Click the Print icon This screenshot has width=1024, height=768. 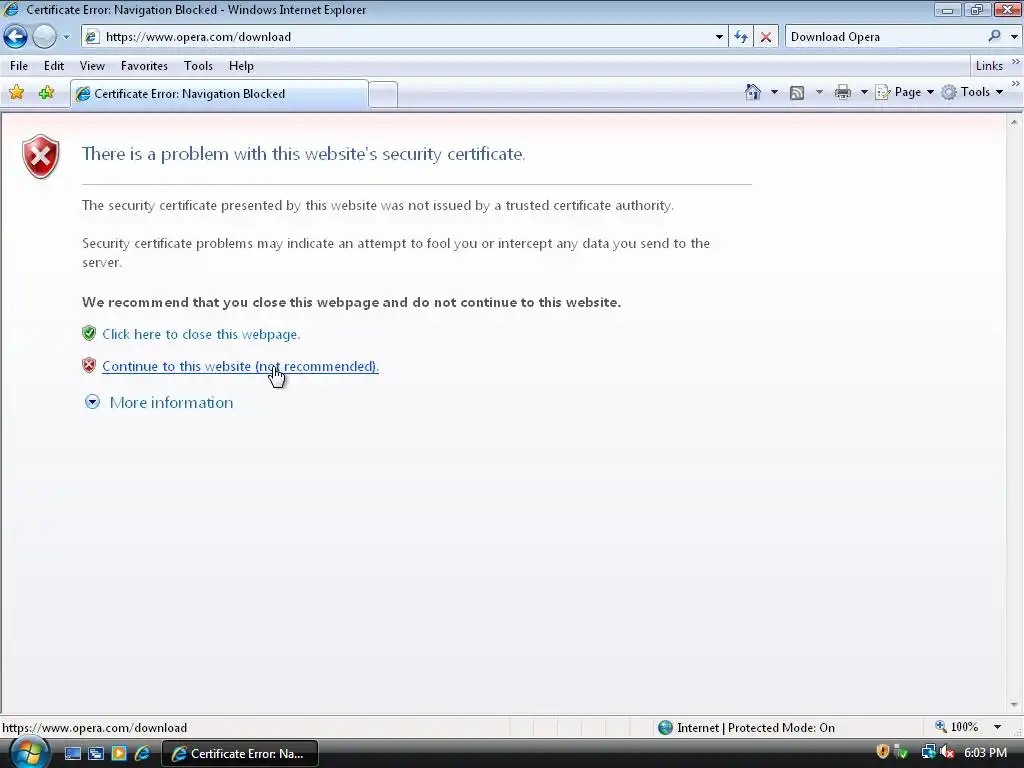click(842, 92)
